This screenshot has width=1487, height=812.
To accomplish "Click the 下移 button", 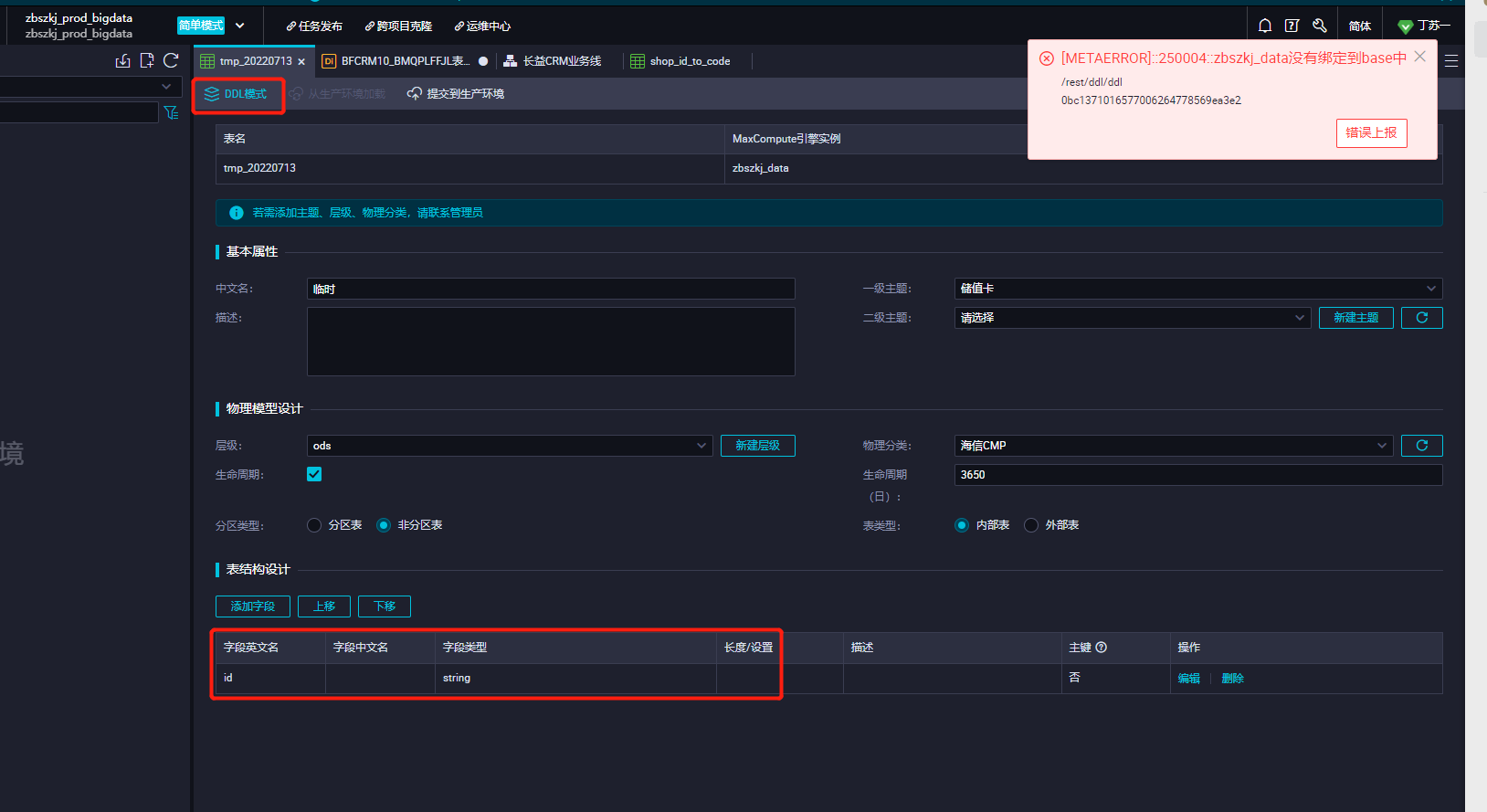I will (x=385, y=606).
